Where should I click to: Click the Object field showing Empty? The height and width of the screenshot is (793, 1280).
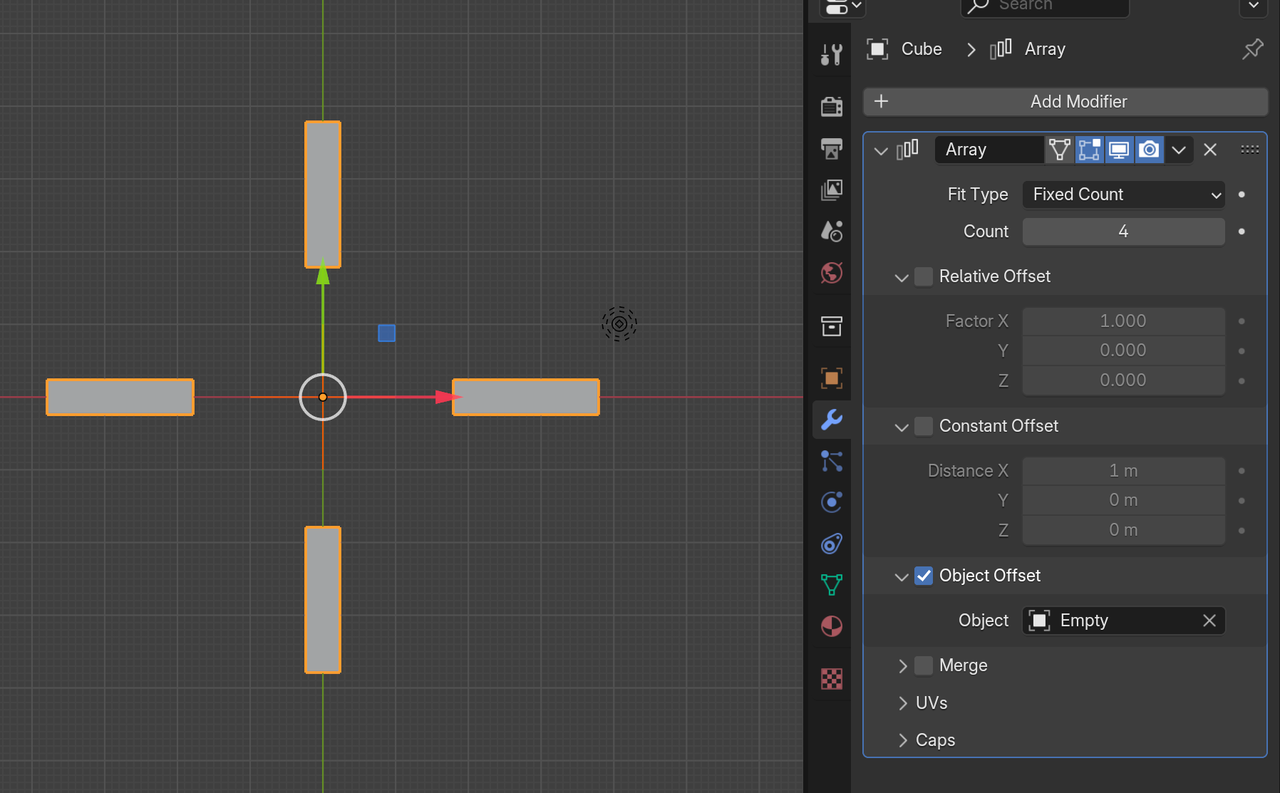(x=1124, y=621)
